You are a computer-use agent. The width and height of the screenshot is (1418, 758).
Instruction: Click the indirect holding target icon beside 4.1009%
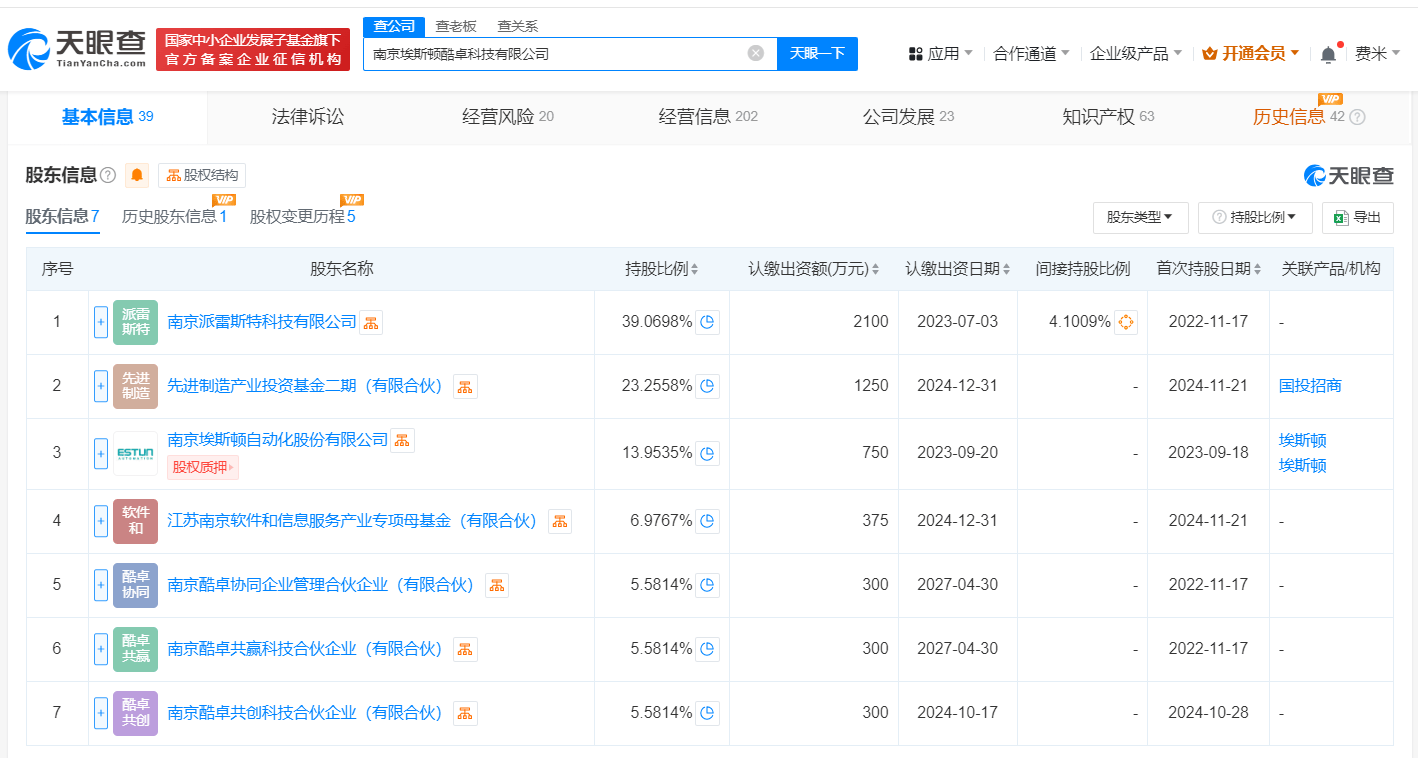tap(1126, 322)
